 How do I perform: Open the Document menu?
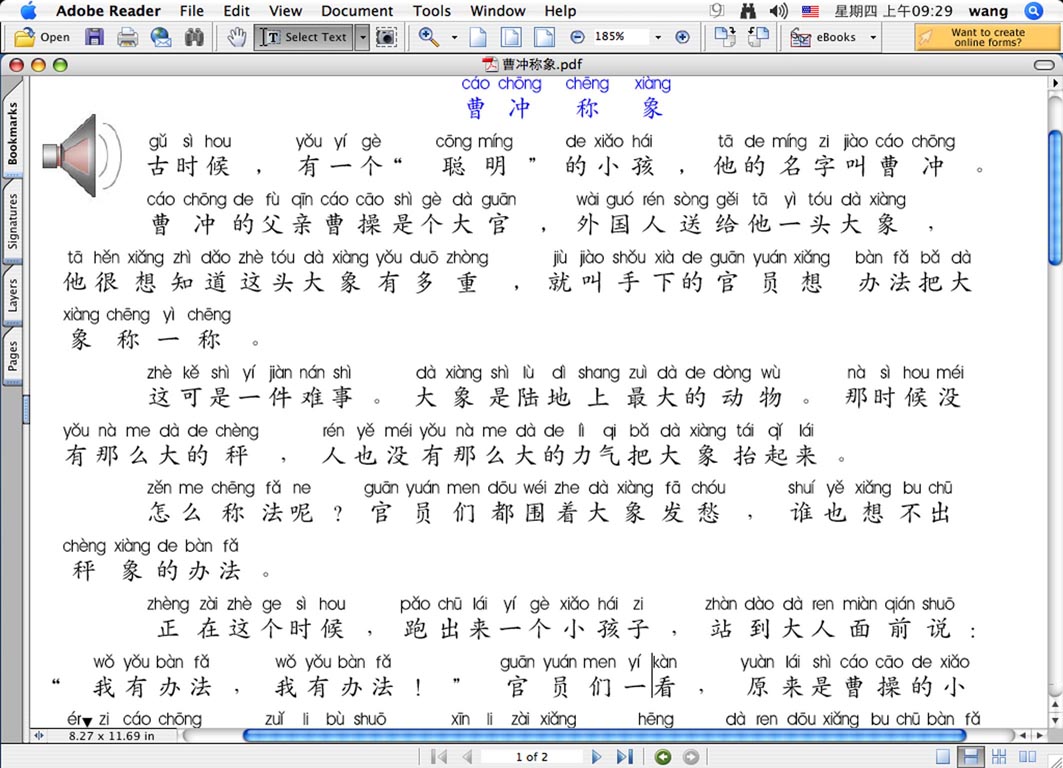tap(357, 11)
